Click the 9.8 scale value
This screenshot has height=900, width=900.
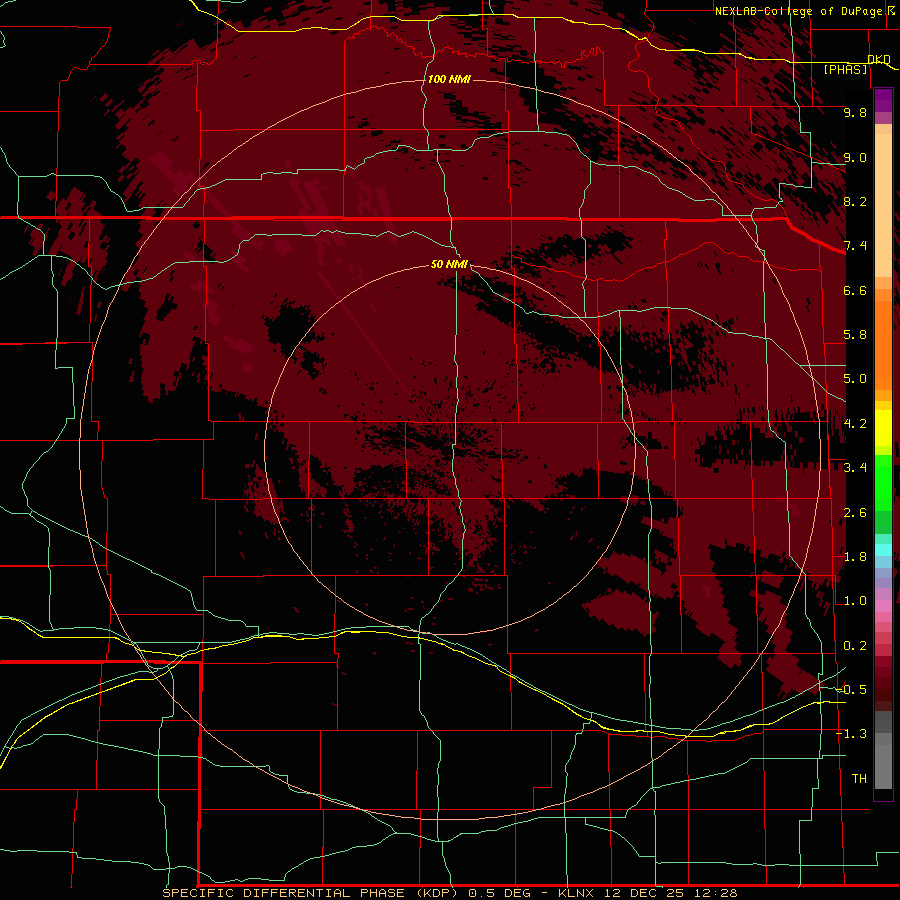[x=855, y=112]
